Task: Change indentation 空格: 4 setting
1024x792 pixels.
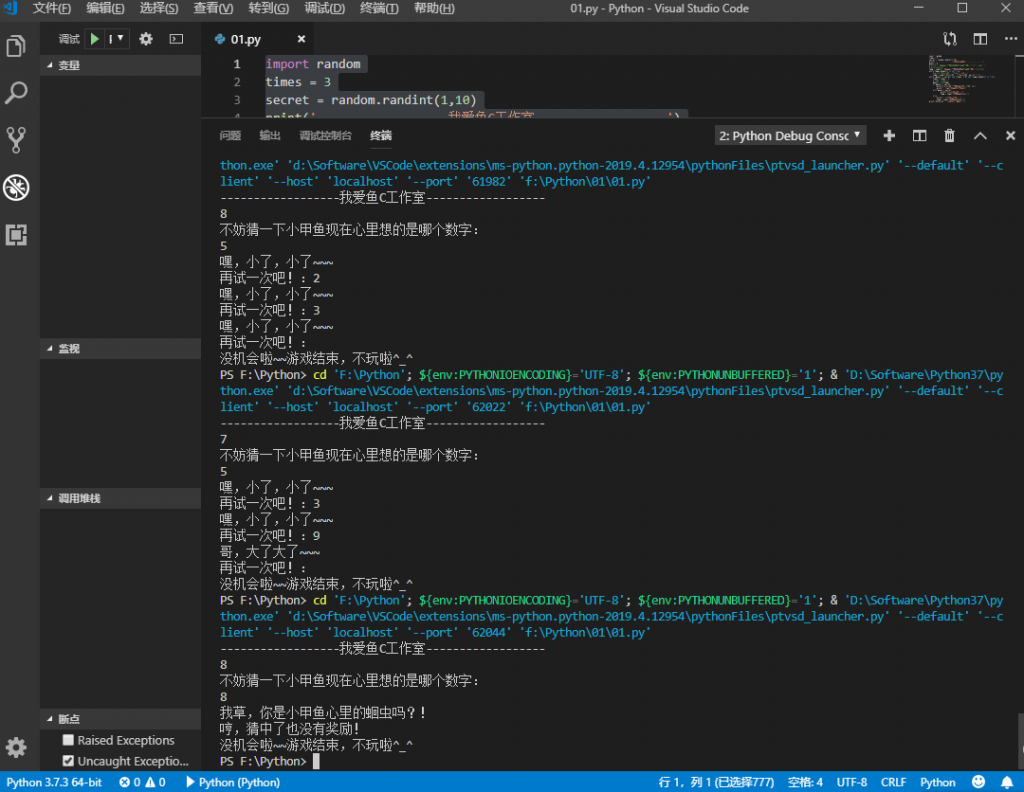Action: point(805,782)
